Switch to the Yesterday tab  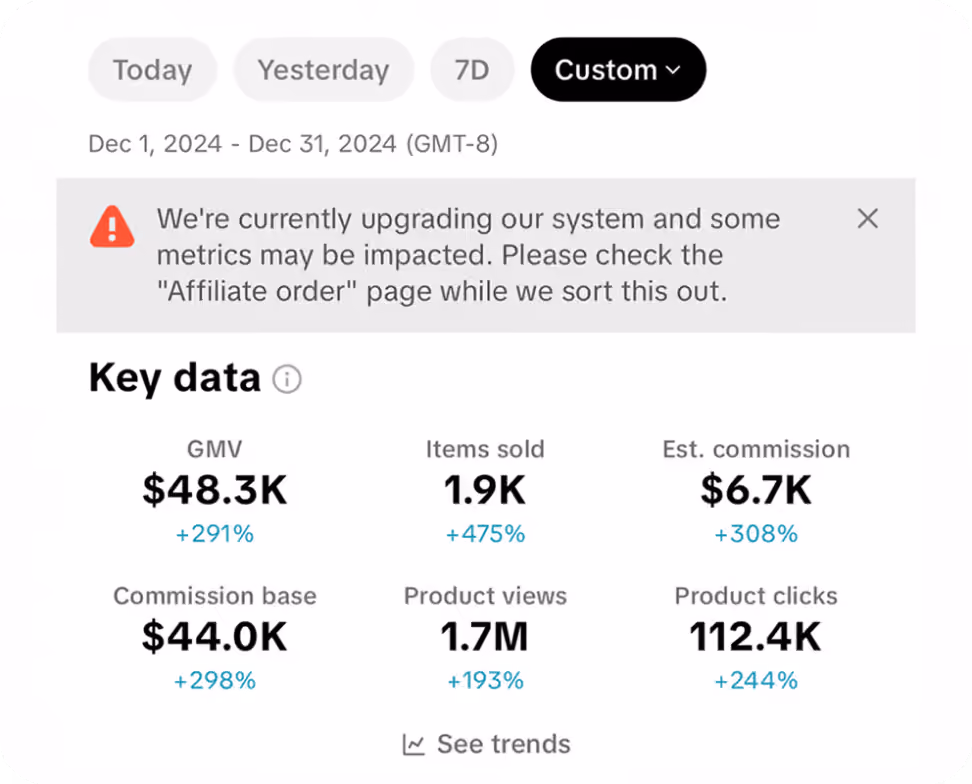pos(324,69)
